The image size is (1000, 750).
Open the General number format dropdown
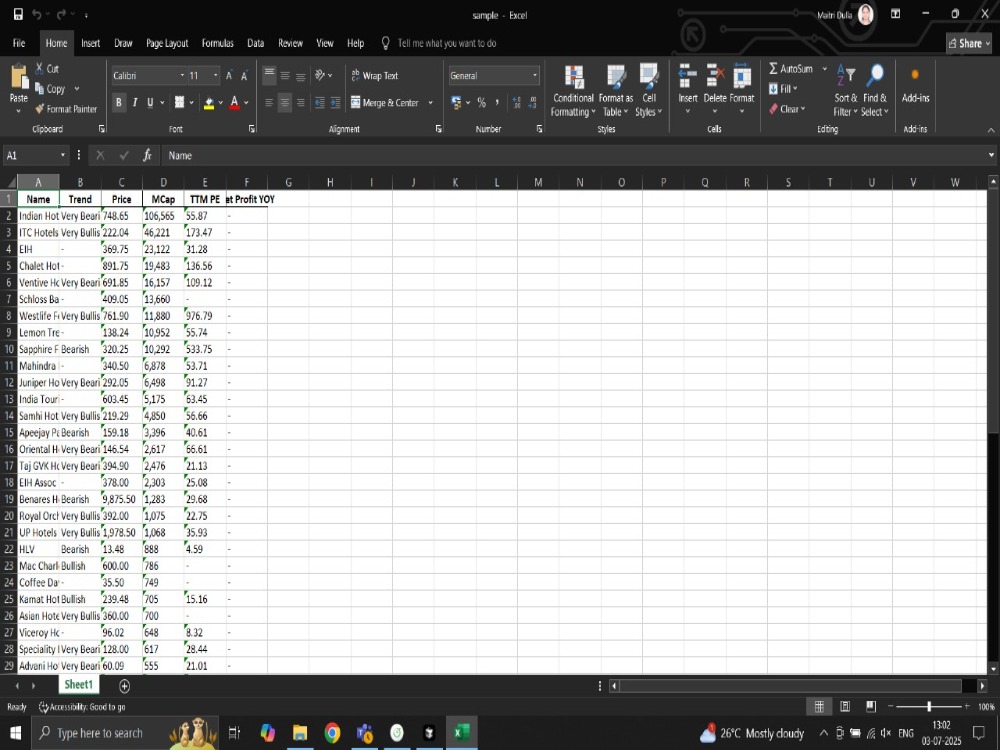click(x=534, y=75)
